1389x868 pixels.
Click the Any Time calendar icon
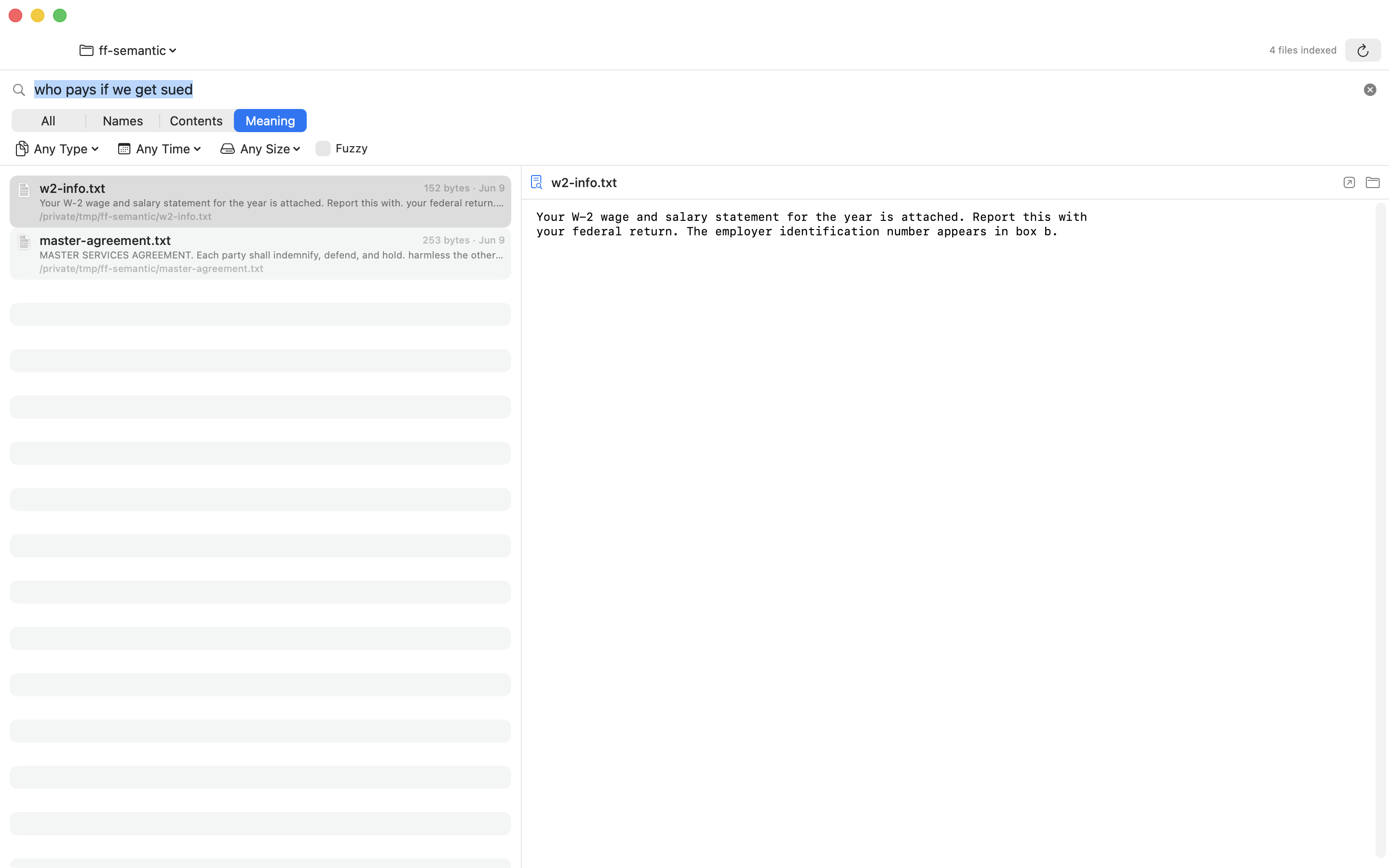[x=124, y=149]
